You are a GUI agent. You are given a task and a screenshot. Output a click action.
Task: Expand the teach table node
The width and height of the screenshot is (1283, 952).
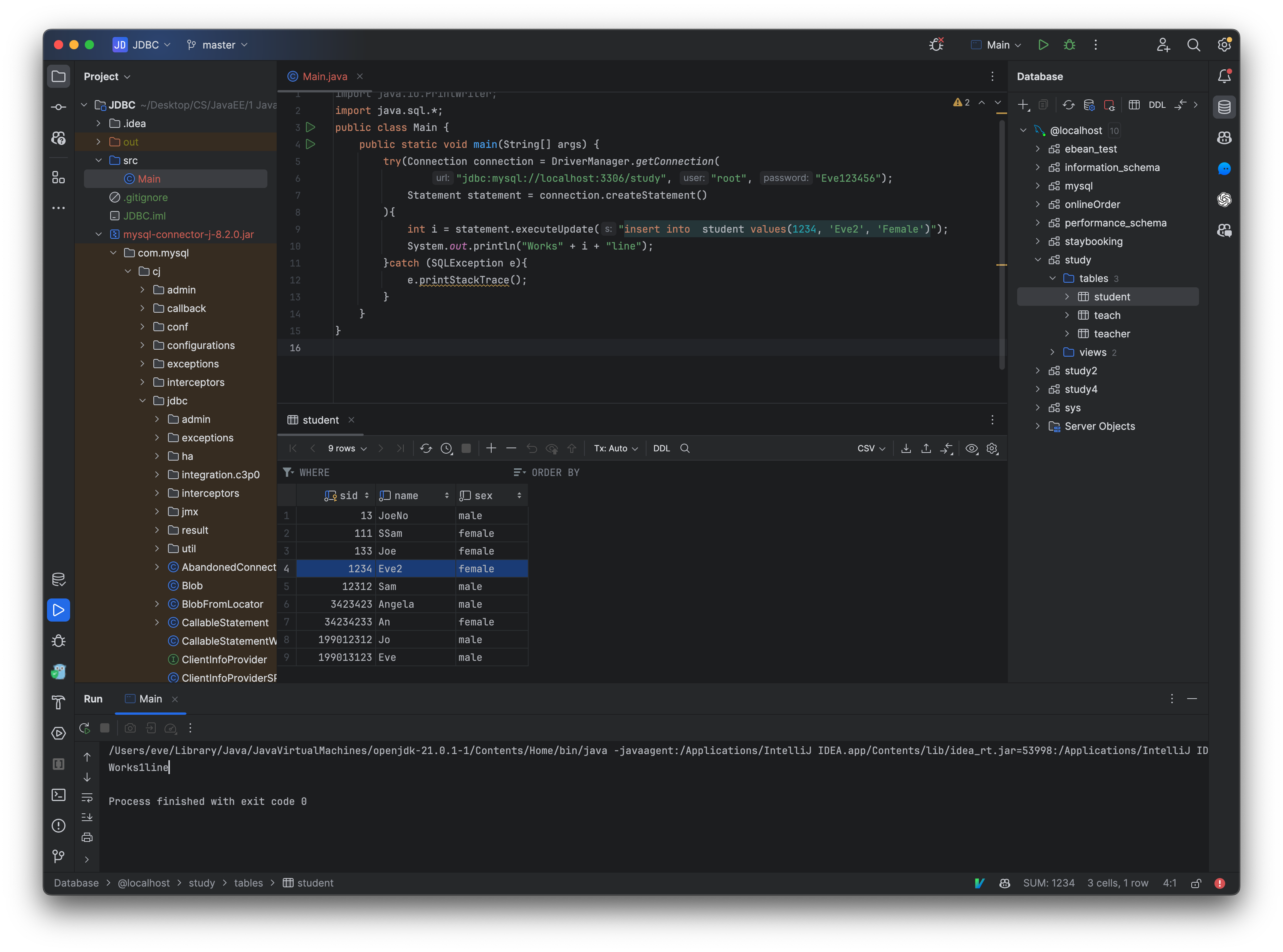click(x=1068, y=315)
